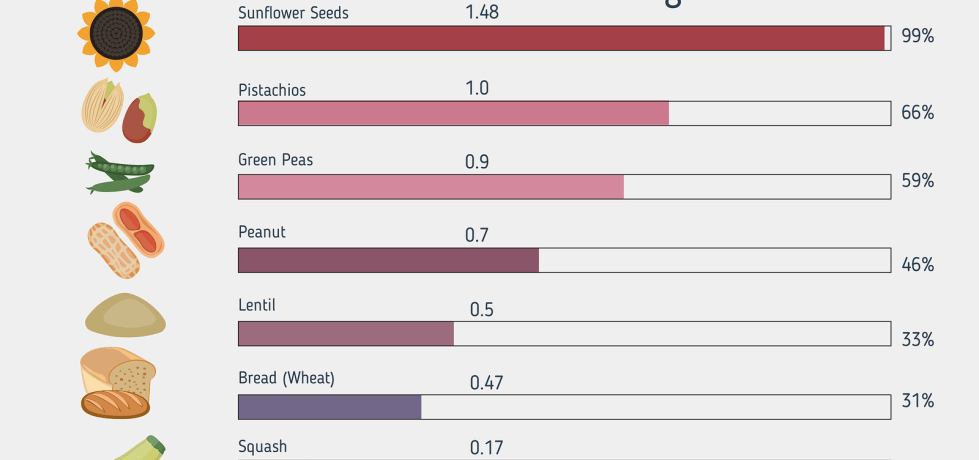
Task: Click the green pea pods icon
Action: (119, 173)
